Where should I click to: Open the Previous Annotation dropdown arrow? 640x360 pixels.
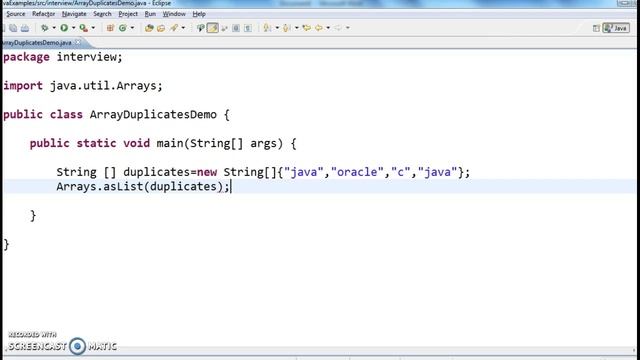click(297, 28)
